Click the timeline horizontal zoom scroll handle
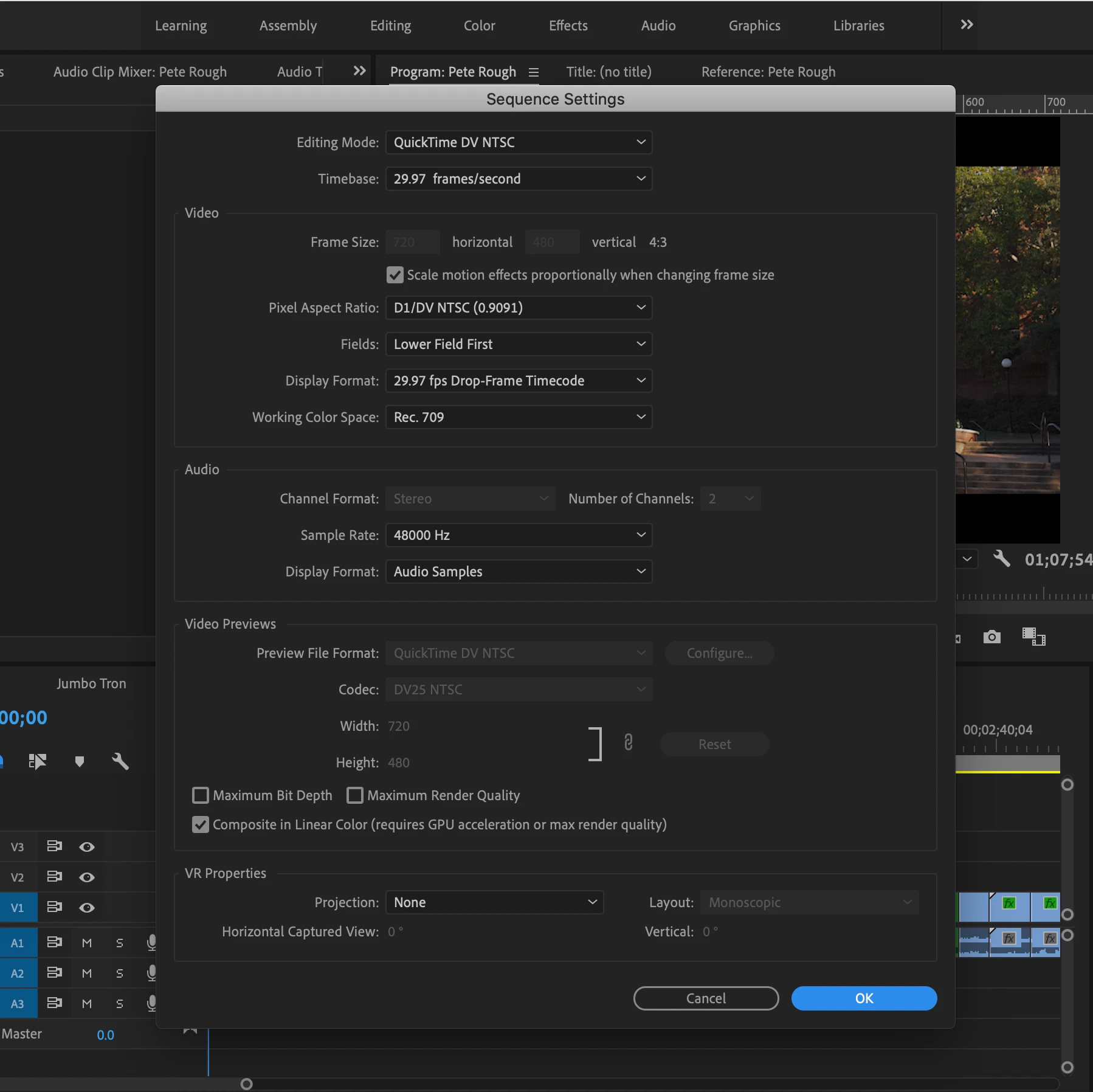Screen dimensions: 1093x1092 [246, 1084]
